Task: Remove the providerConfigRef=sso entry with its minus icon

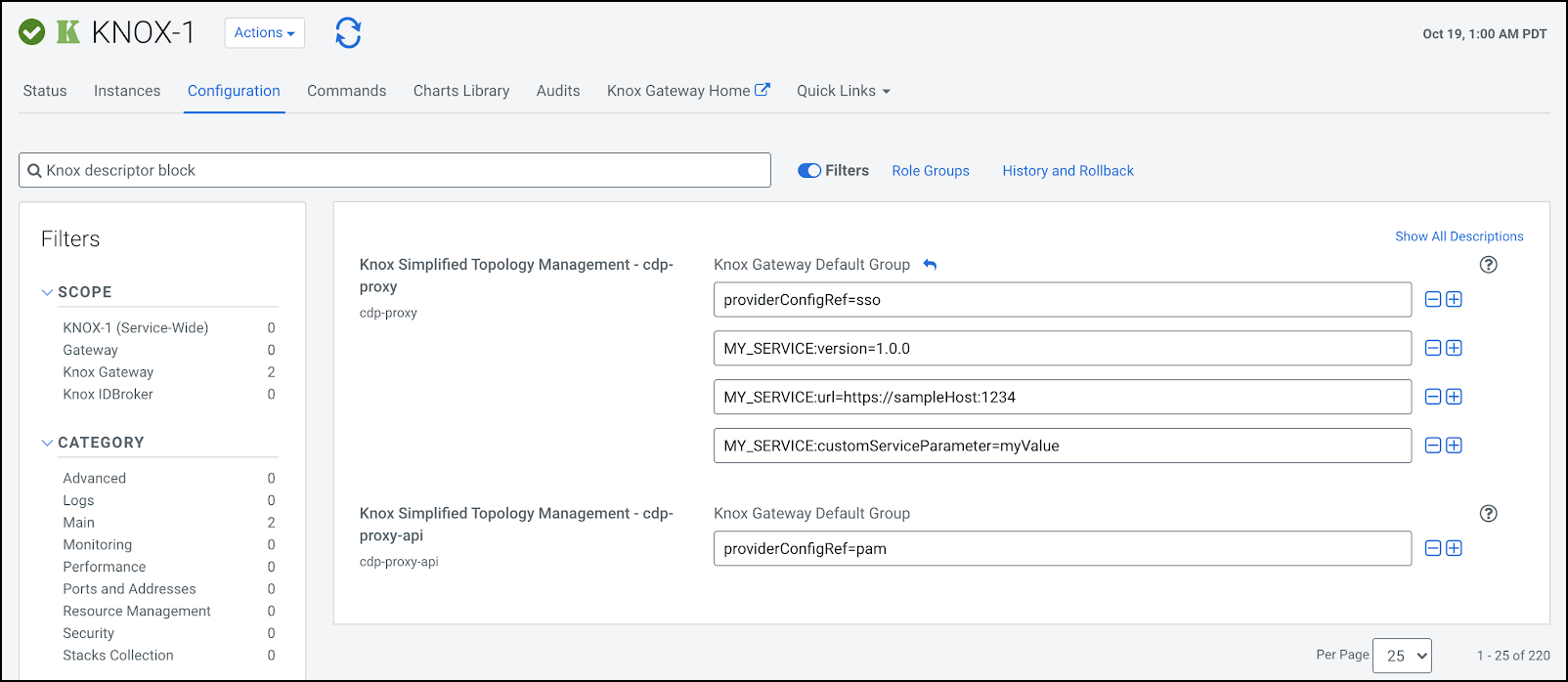Action: pyautogui.click(x=1433, y=300)
